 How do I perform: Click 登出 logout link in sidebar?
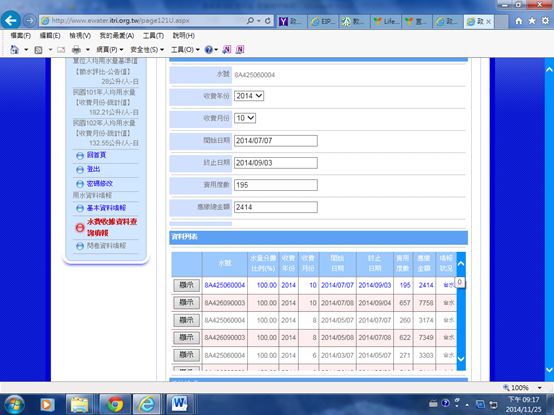(94, 169)
